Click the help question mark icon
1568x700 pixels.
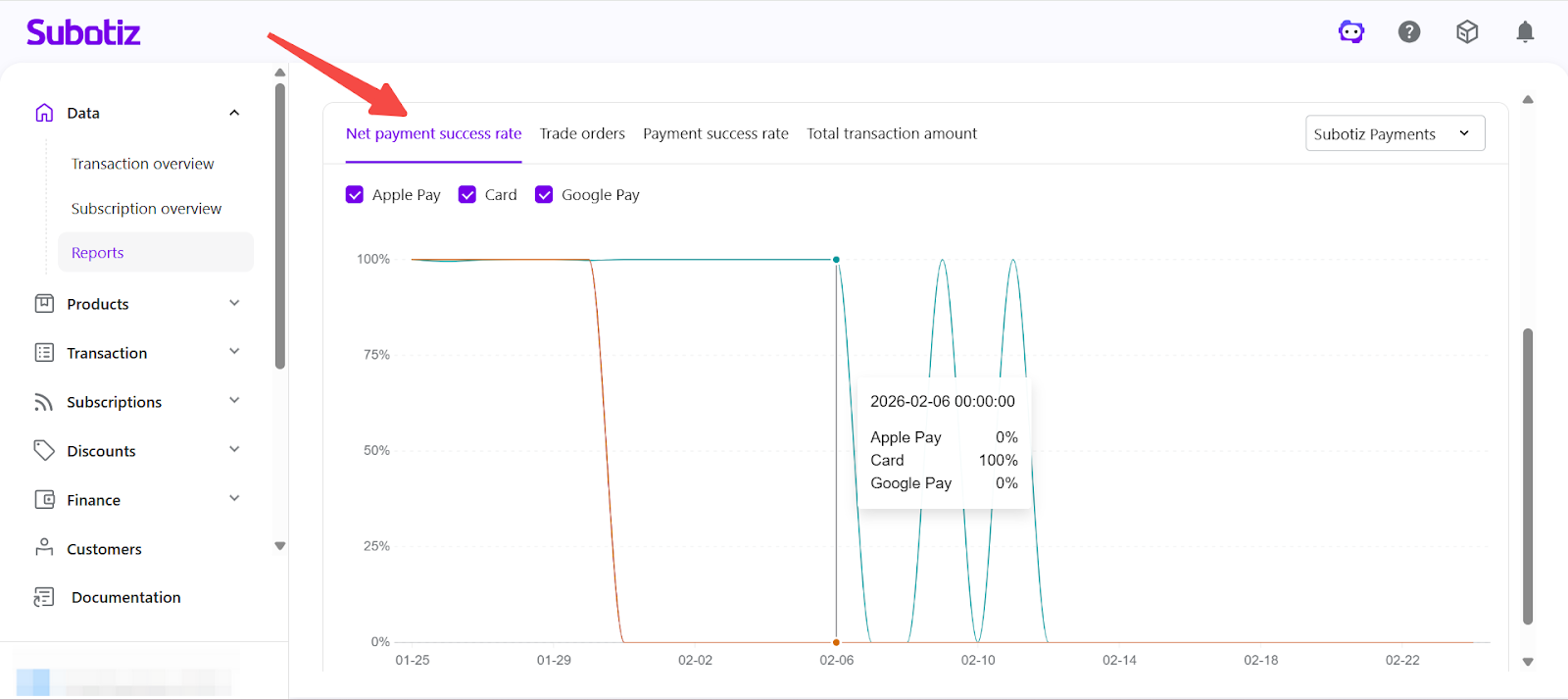click(1409, 32)
